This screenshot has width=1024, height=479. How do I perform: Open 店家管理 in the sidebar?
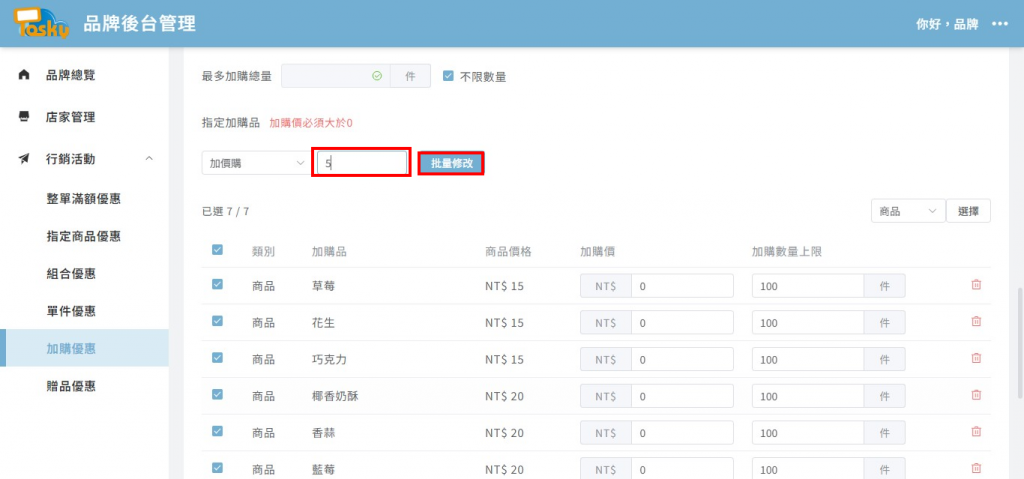point(71,117)
